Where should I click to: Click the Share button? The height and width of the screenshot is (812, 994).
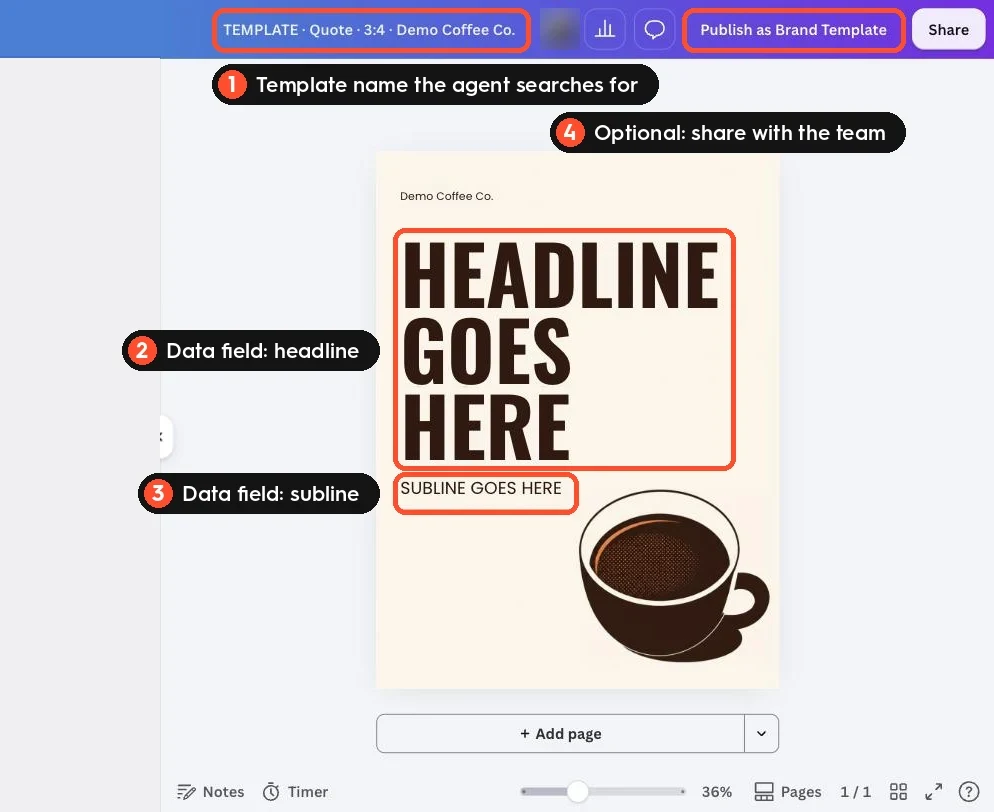pos(948,30)
